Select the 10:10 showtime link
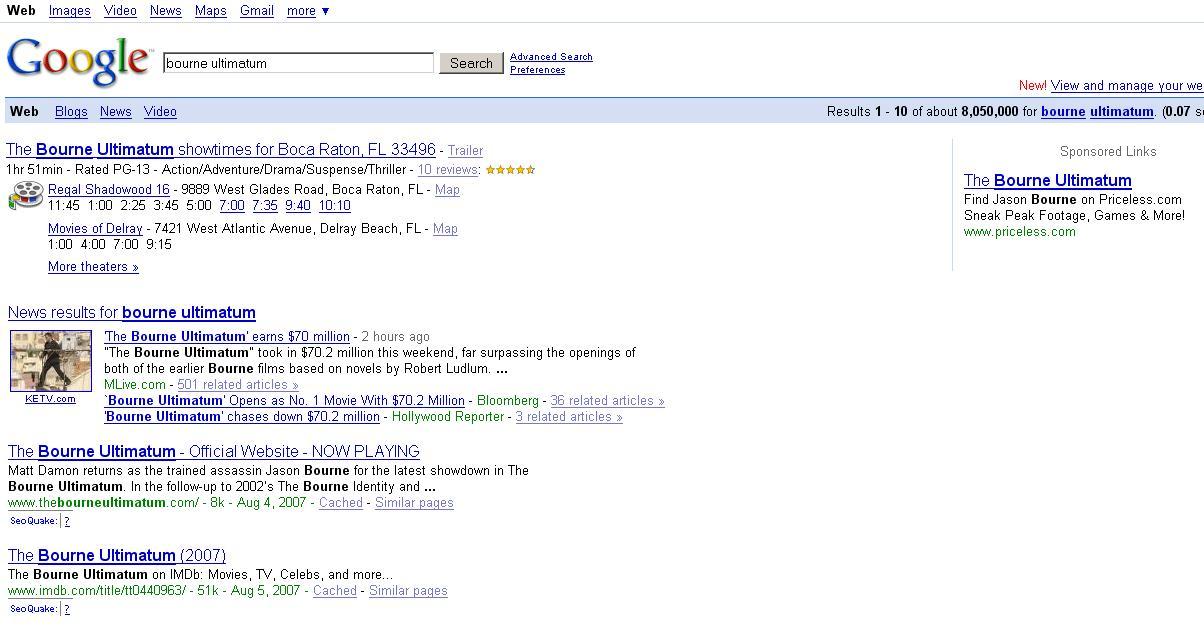 click(x=335, y=206)
